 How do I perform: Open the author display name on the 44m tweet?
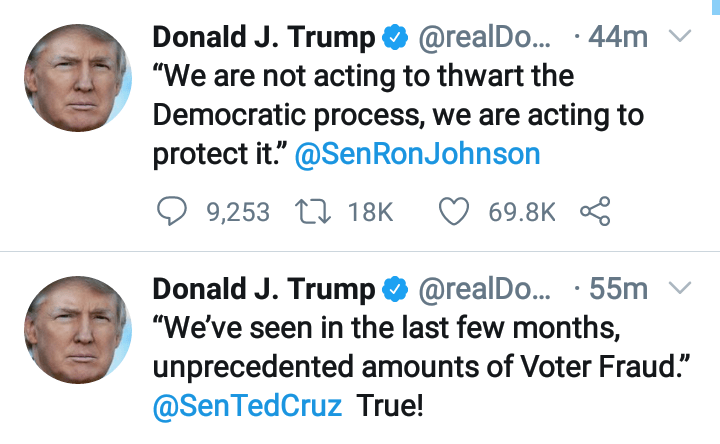(x=264, y=39)
